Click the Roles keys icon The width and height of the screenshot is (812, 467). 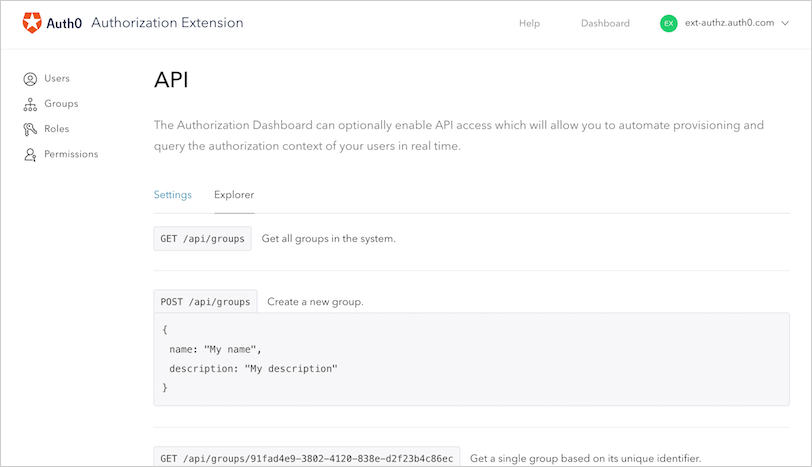pyautogui.click(x=30, y=129)
